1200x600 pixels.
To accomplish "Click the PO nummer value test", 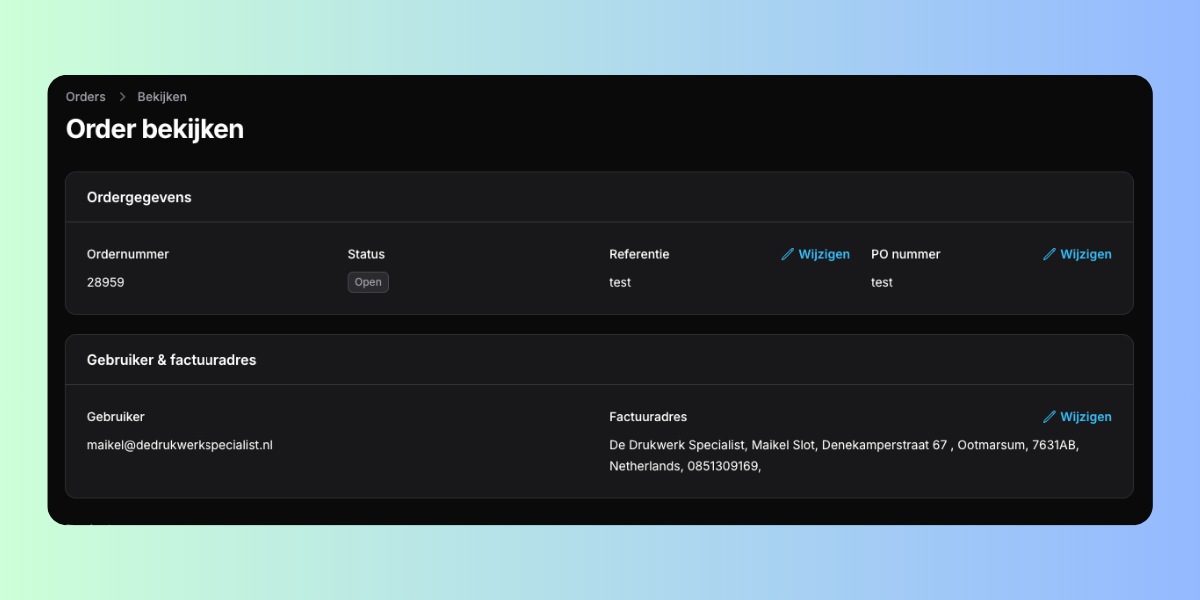I will point(882,282).
